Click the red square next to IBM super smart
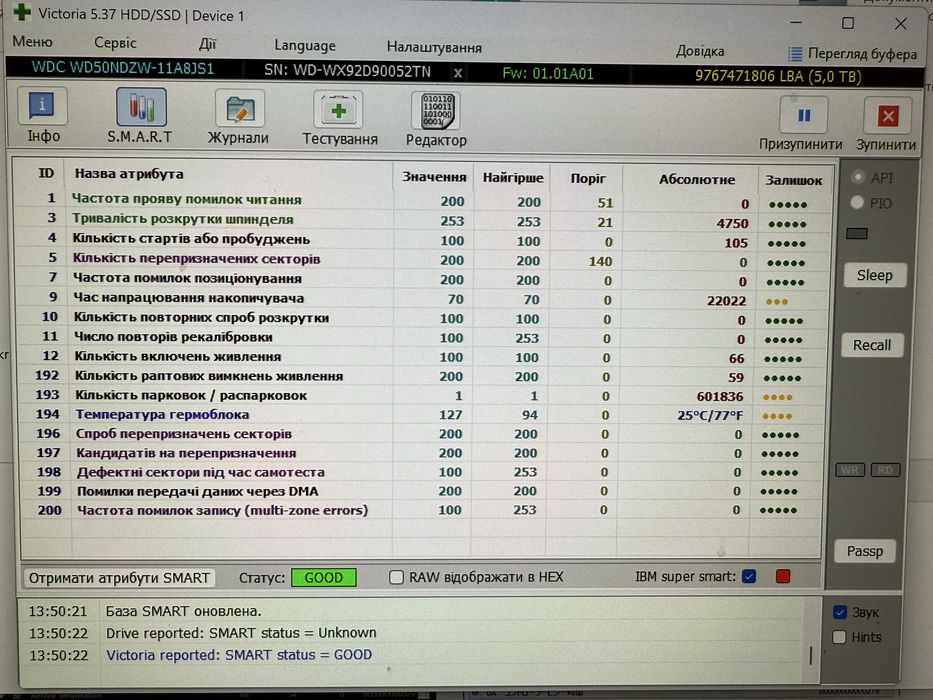933x700 pixels. 783,576
